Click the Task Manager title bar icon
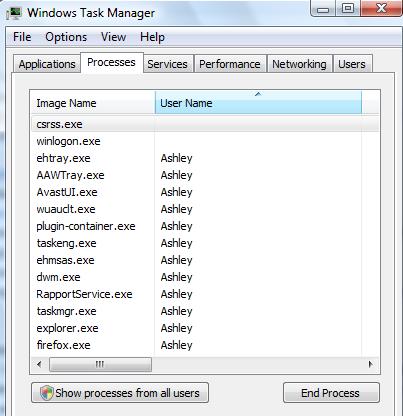Viewport: 403px width, 416px height. 14,13
